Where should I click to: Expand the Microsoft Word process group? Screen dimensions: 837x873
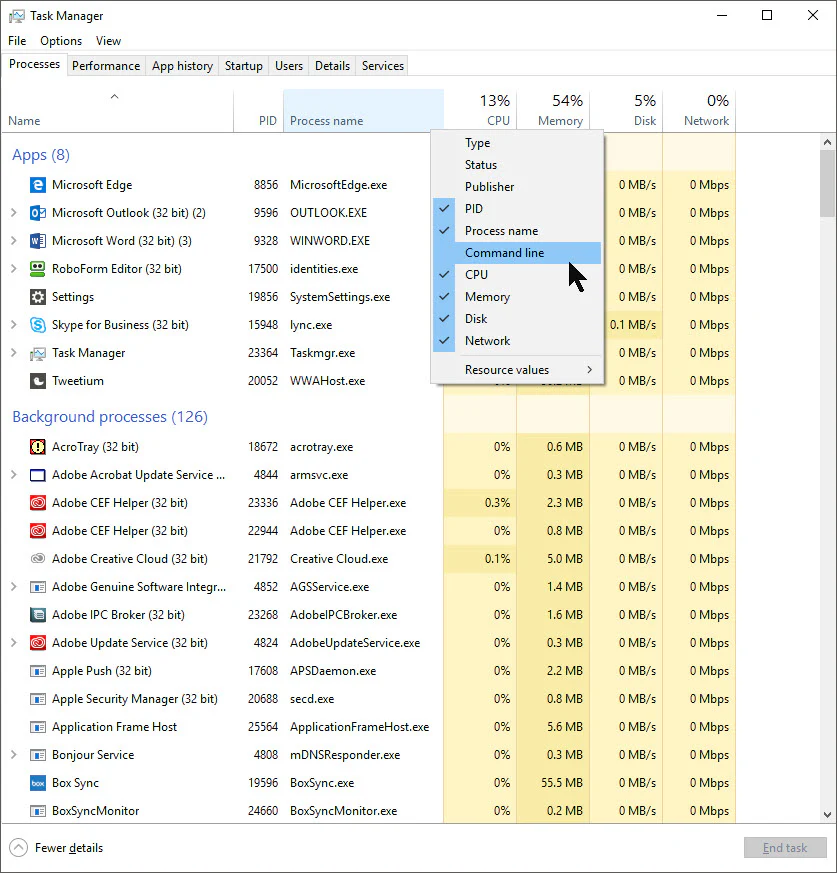click(14, 241)
